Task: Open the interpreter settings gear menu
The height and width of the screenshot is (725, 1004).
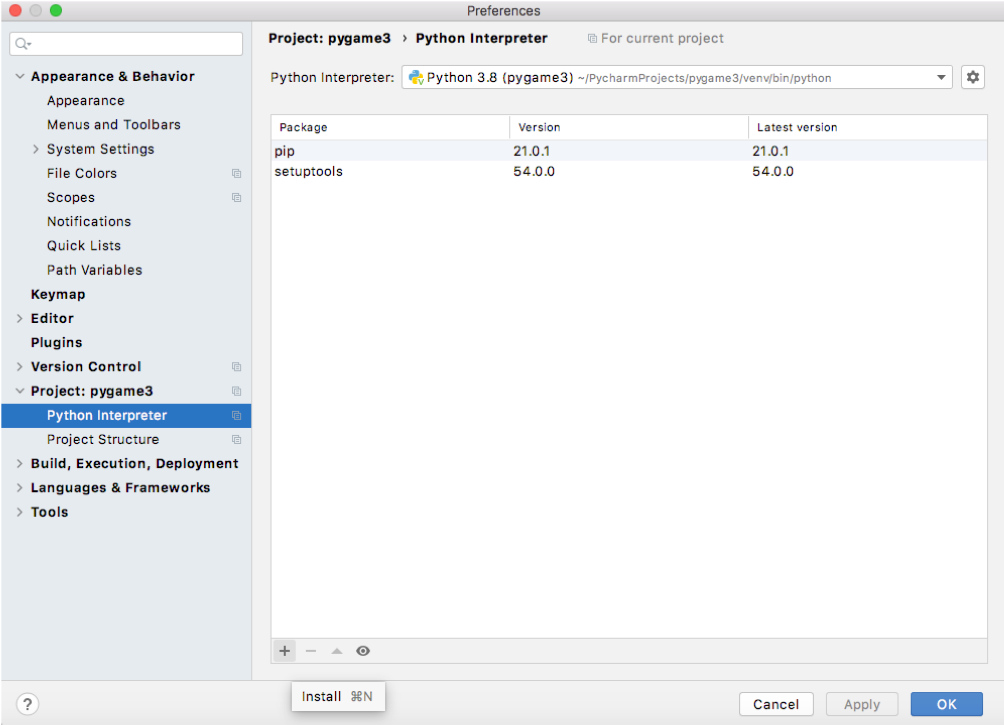Action: tap(973, 77)
